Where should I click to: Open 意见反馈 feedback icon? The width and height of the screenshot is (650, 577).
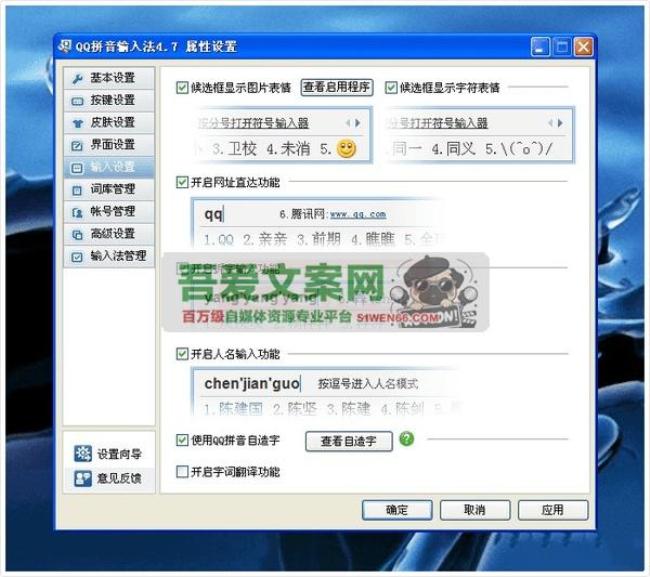(83, 478)
